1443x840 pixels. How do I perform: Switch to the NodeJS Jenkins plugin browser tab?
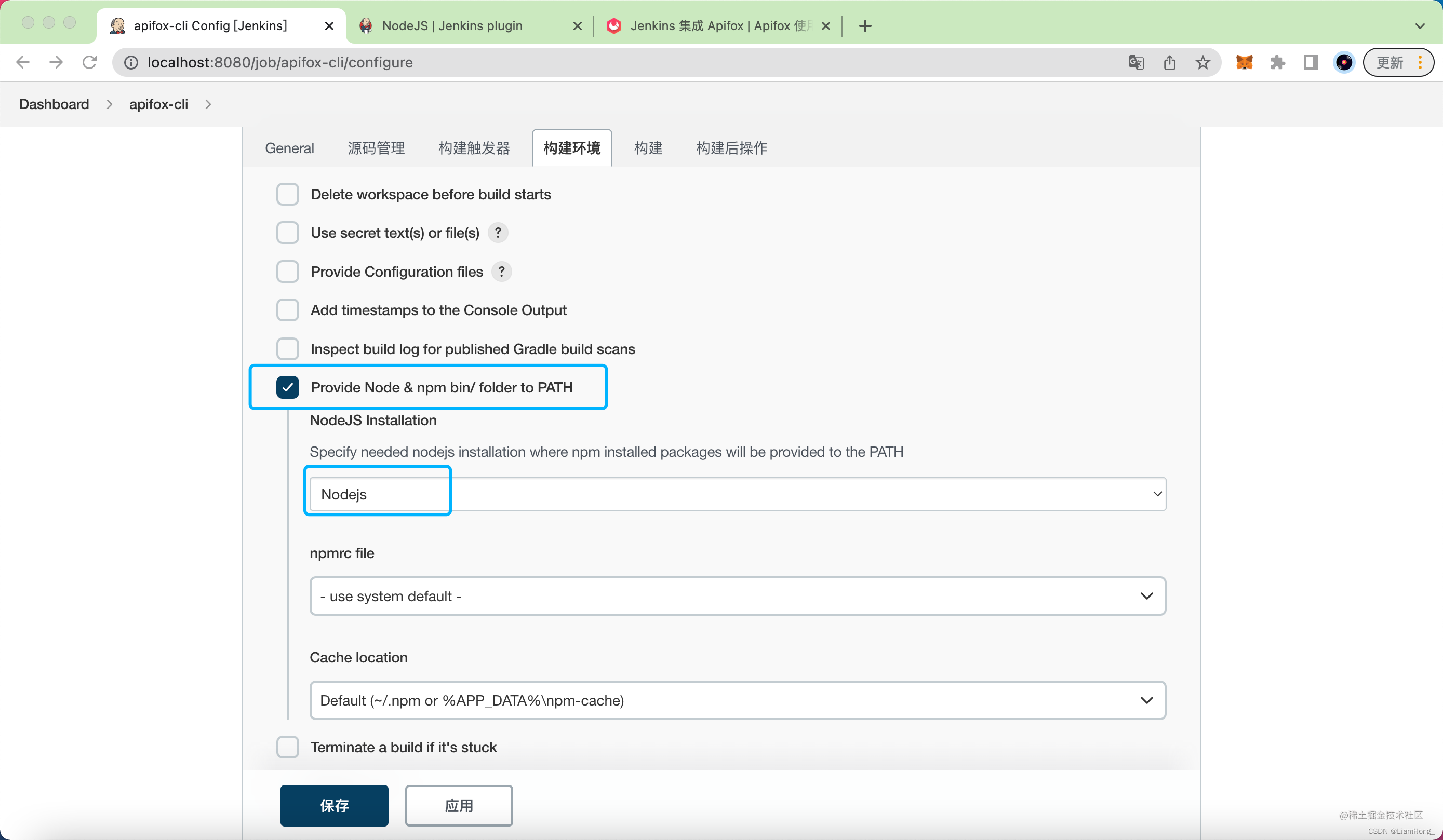pos(452,26)
